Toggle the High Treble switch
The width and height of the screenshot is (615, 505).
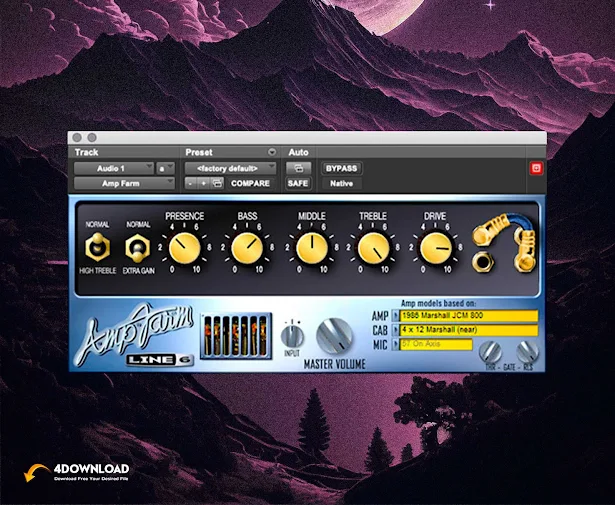pos(97,247)
